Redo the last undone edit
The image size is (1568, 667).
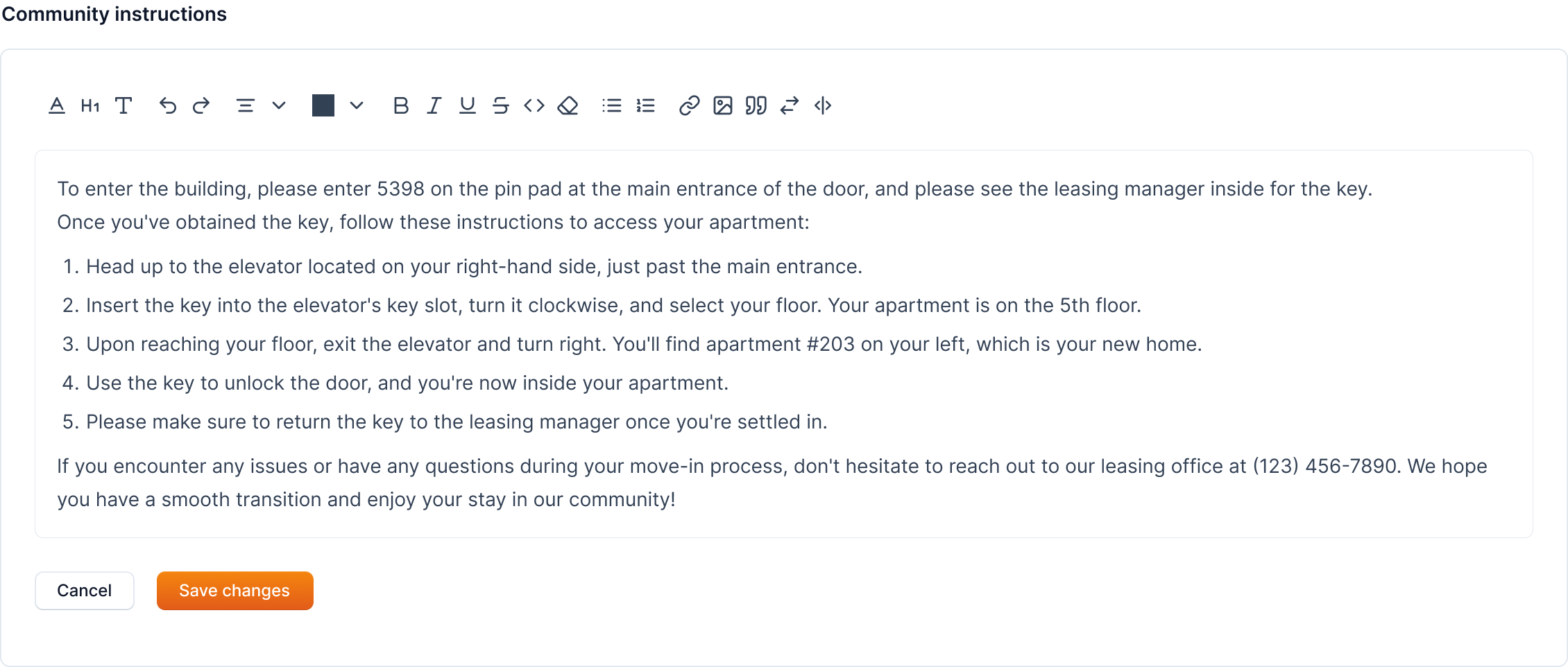point(201,106)
